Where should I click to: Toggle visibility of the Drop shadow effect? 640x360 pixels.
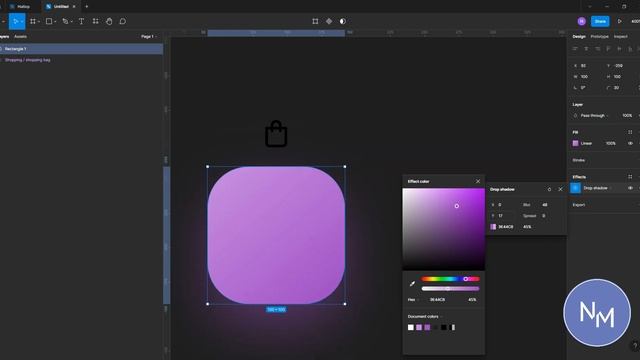click(x=630, y=188)
